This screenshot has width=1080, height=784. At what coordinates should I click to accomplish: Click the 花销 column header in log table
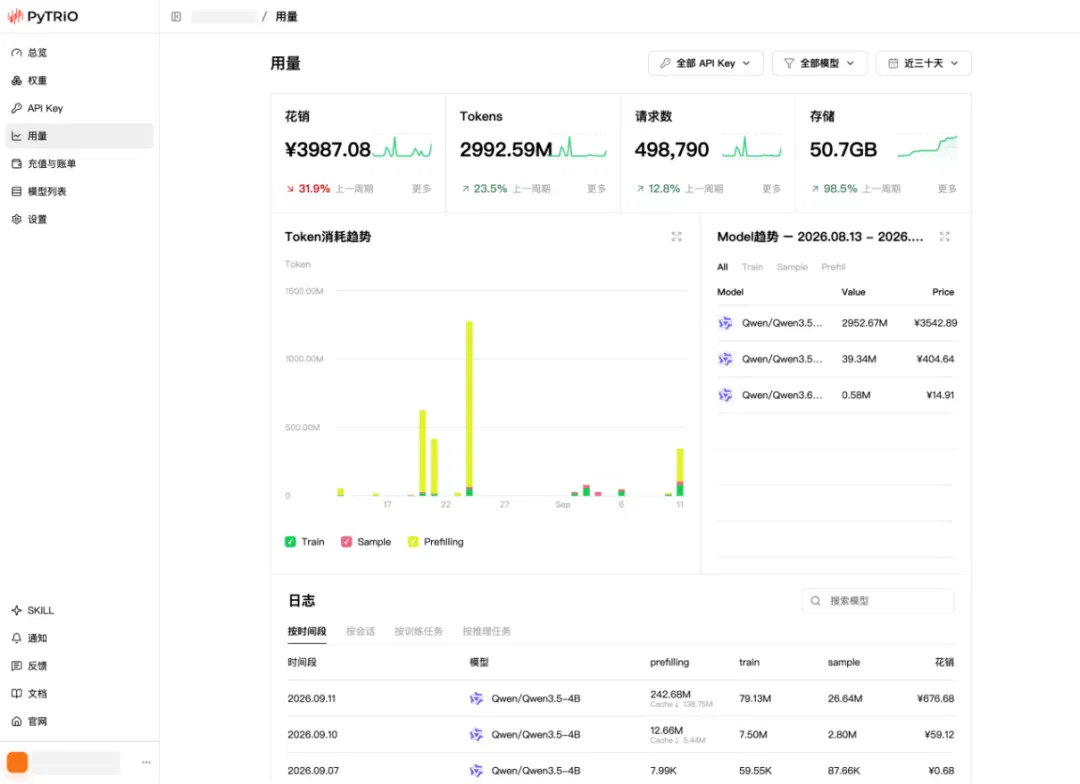[944, 662]
